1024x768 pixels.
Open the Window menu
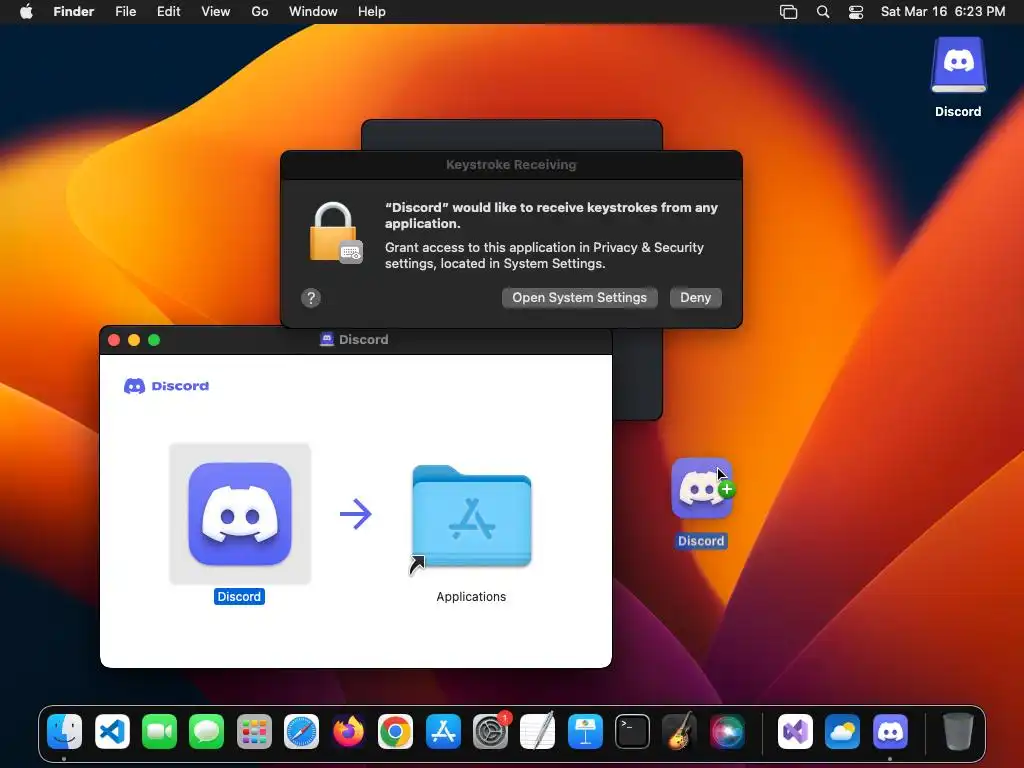click(313, 12)
